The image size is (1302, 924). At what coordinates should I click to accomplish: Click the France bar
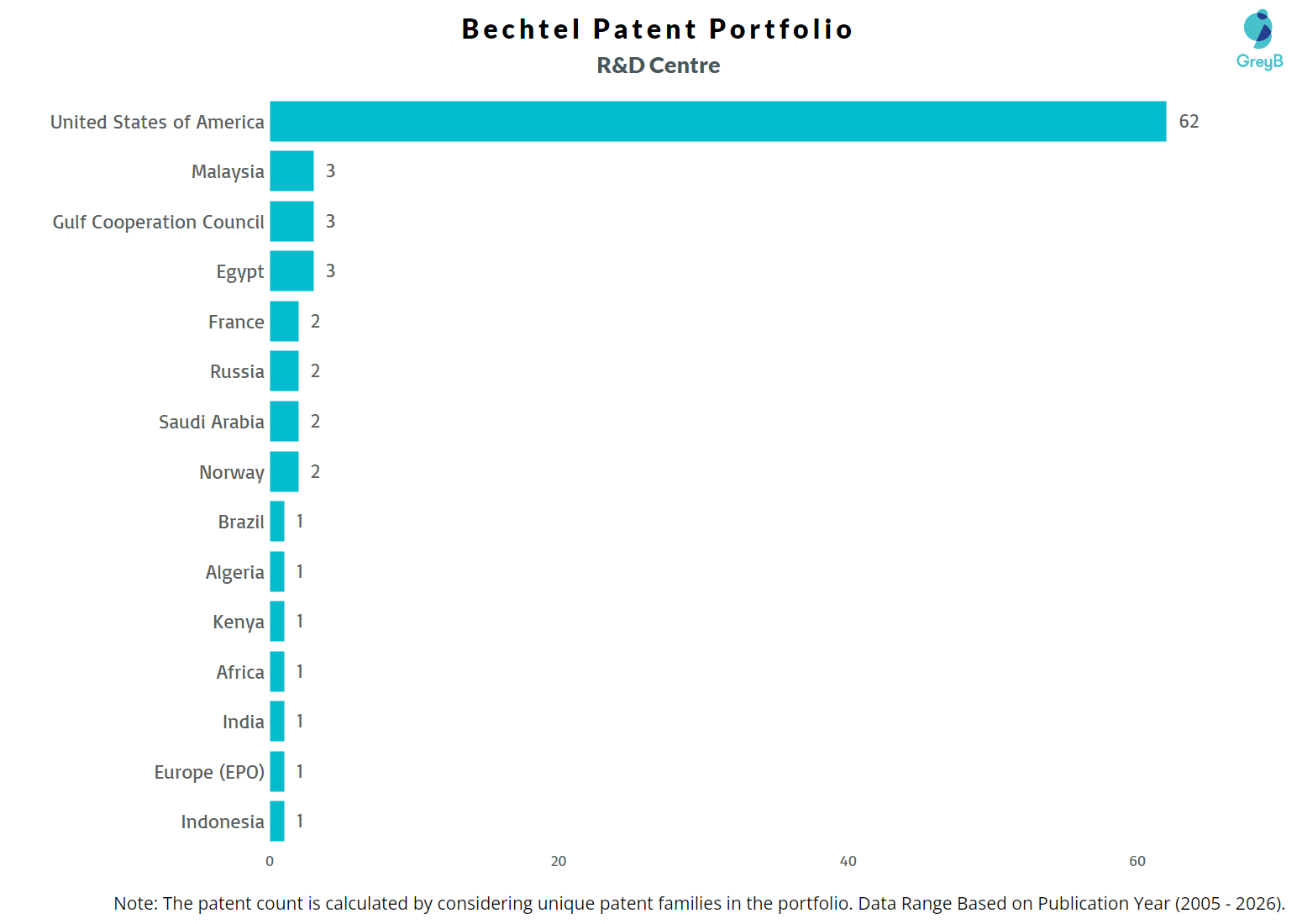click(284, 322)
